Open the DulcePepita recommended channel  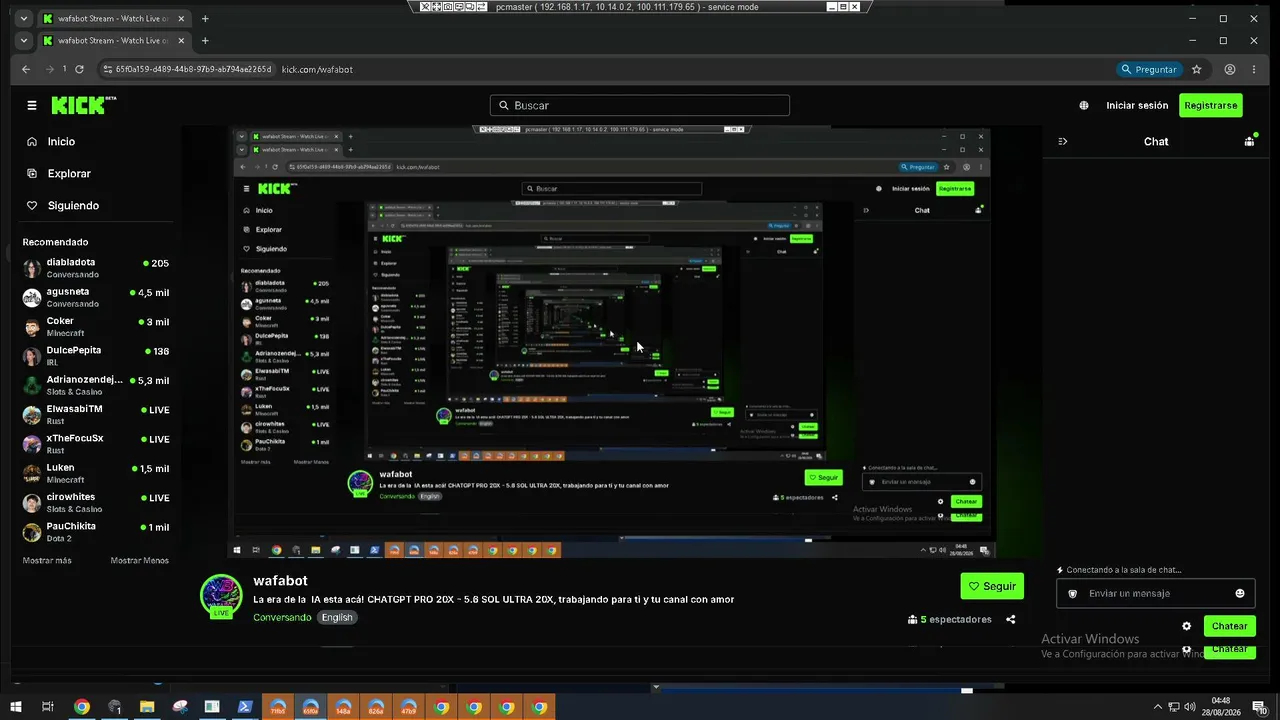[97, 356]
